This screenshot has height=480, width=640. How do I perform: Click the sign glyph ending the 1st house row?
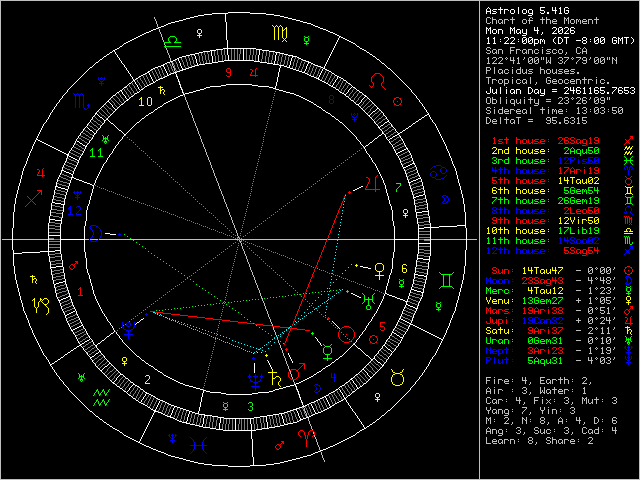(629, 140)
